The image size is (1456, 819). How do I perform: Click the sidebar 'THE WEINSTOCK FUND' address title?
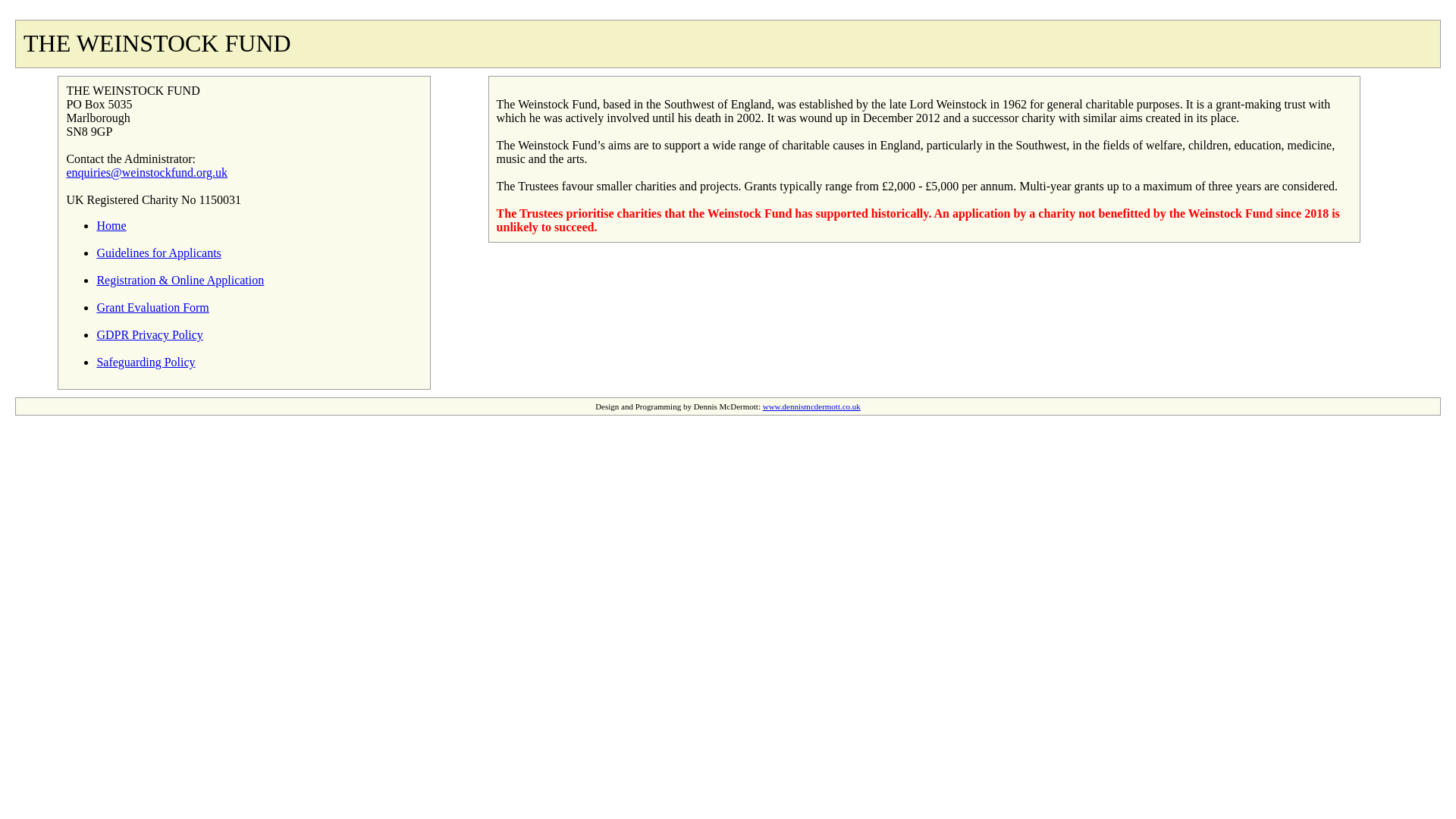pos(133,91)
